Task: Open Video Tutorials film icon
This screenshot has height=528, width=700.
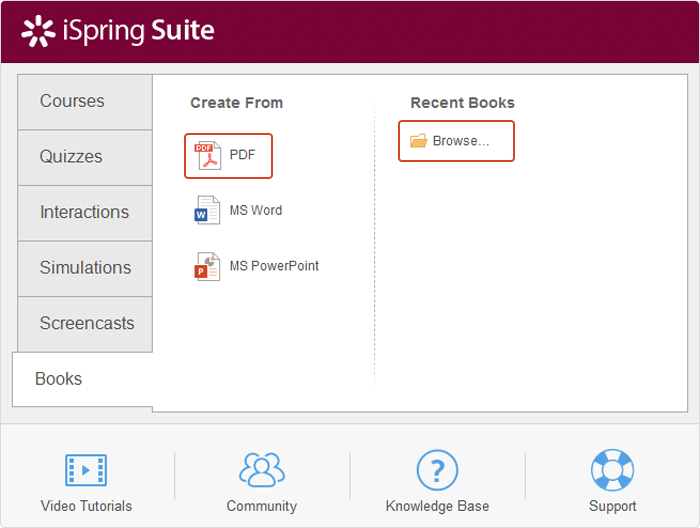Action: [86, 469]
